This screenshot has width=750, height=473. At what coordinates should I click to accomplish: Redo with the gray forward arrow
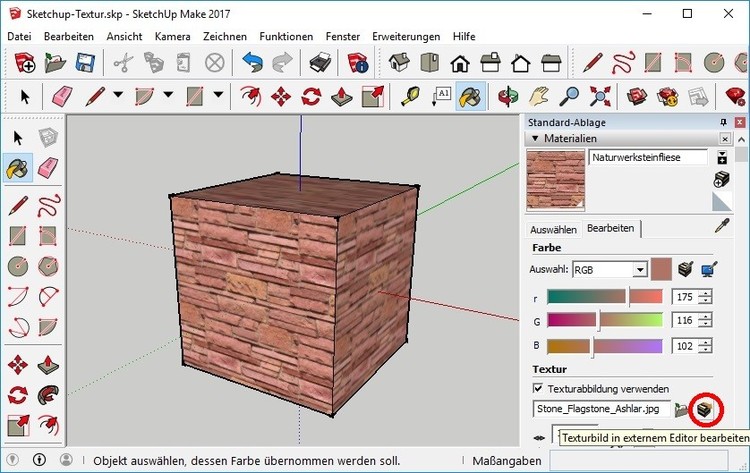(282, 63)
